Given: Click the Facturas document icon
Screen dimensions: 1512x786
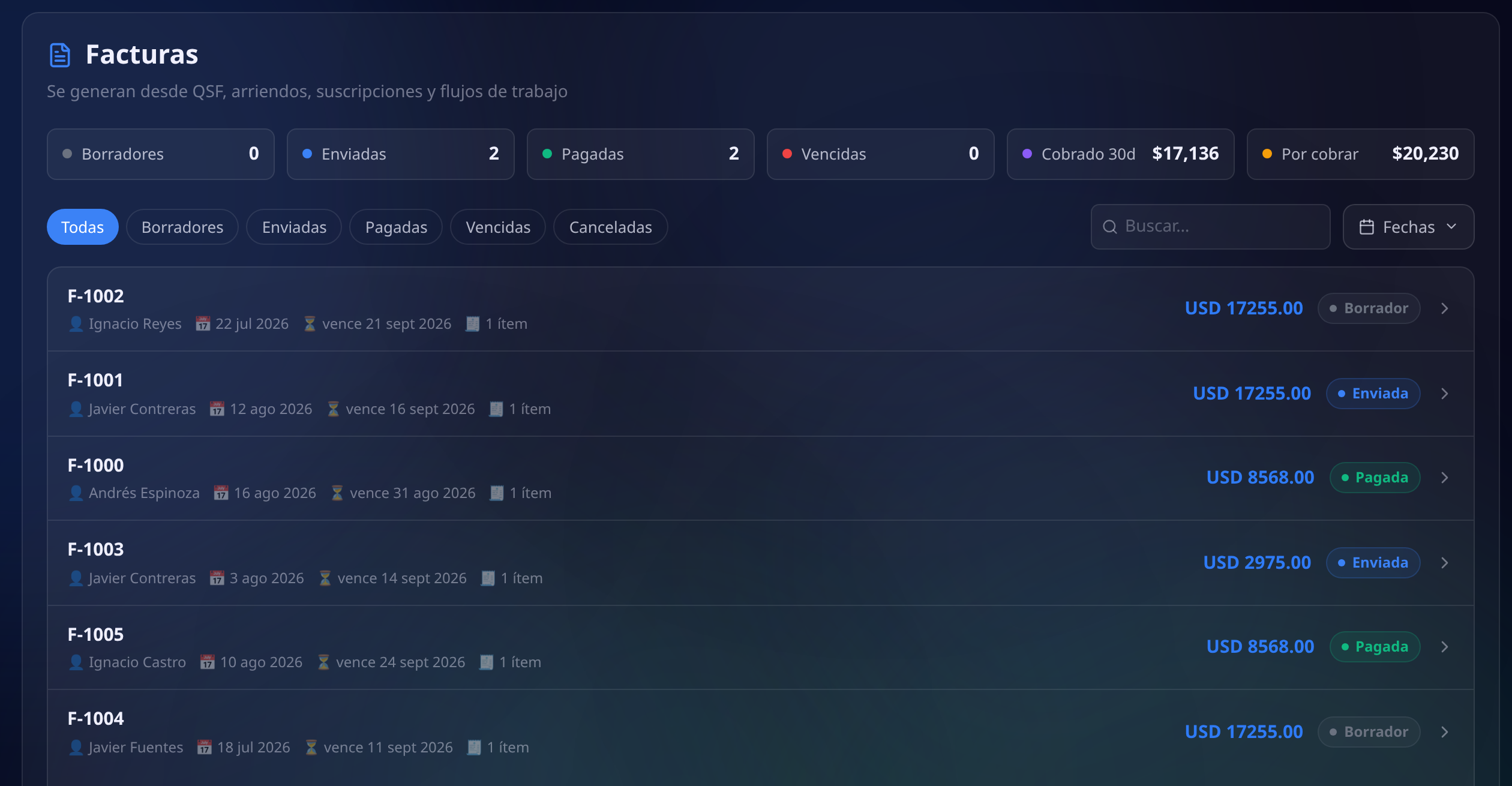Looking at the screenshot, I should tap(60, 55).
